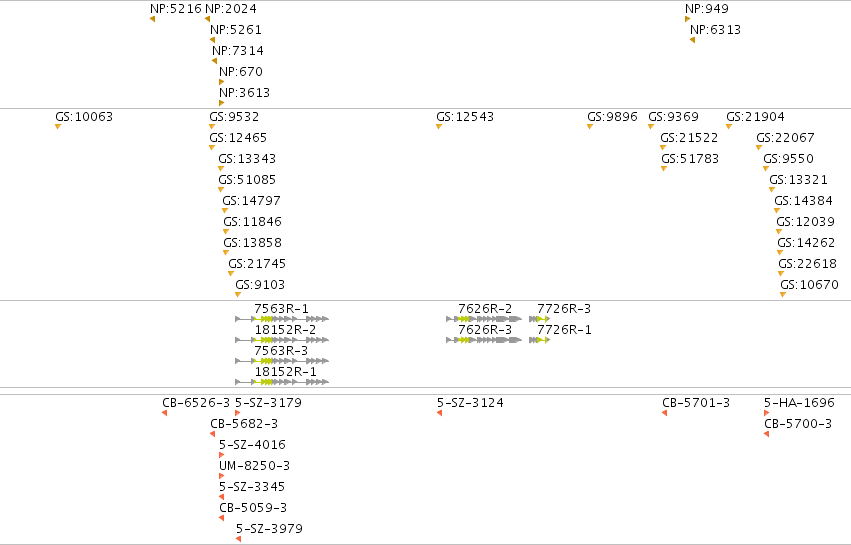Select the 7726R-1 transcript glyph
Viewport: 851px width, 545px height.
[x=539, y=340]
